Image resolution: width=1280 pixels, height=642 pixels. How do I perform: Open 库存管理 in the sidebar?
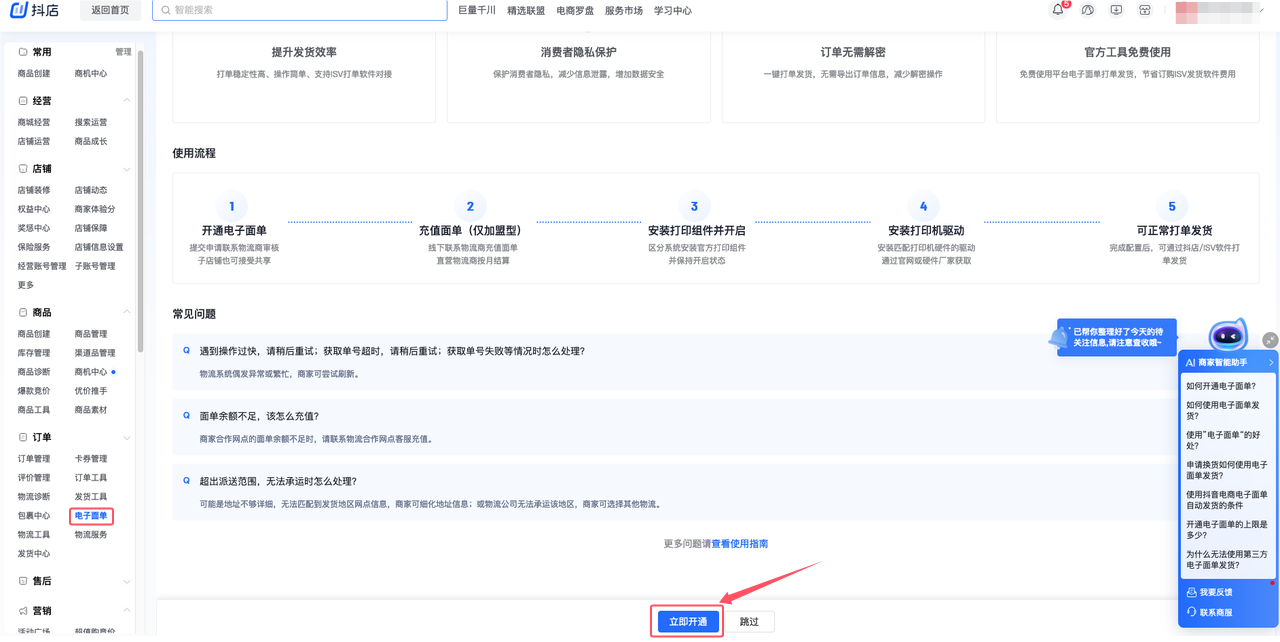[34, 353]
